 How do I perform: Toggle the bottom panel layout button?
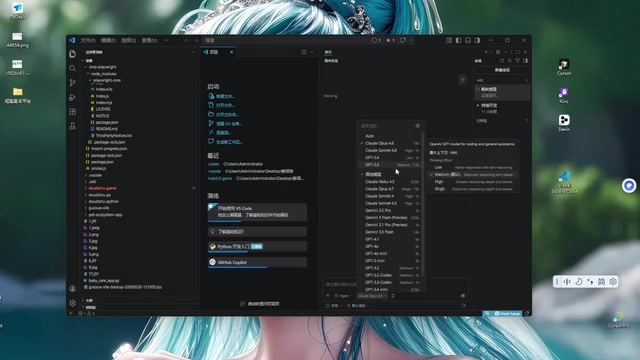(x=468, y=40)
